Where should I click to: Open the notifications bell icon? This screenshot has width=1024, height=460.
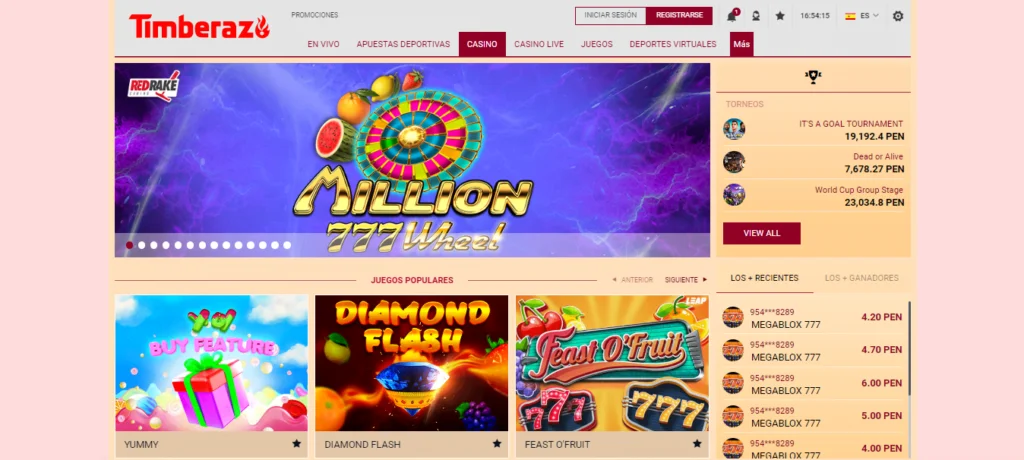point(731,16)
